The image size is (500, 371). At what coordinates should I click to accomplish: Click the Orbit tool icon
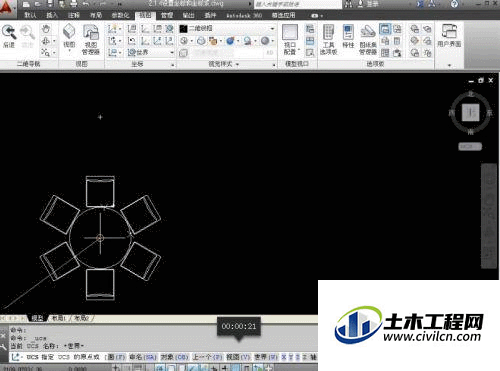[46, 41]
